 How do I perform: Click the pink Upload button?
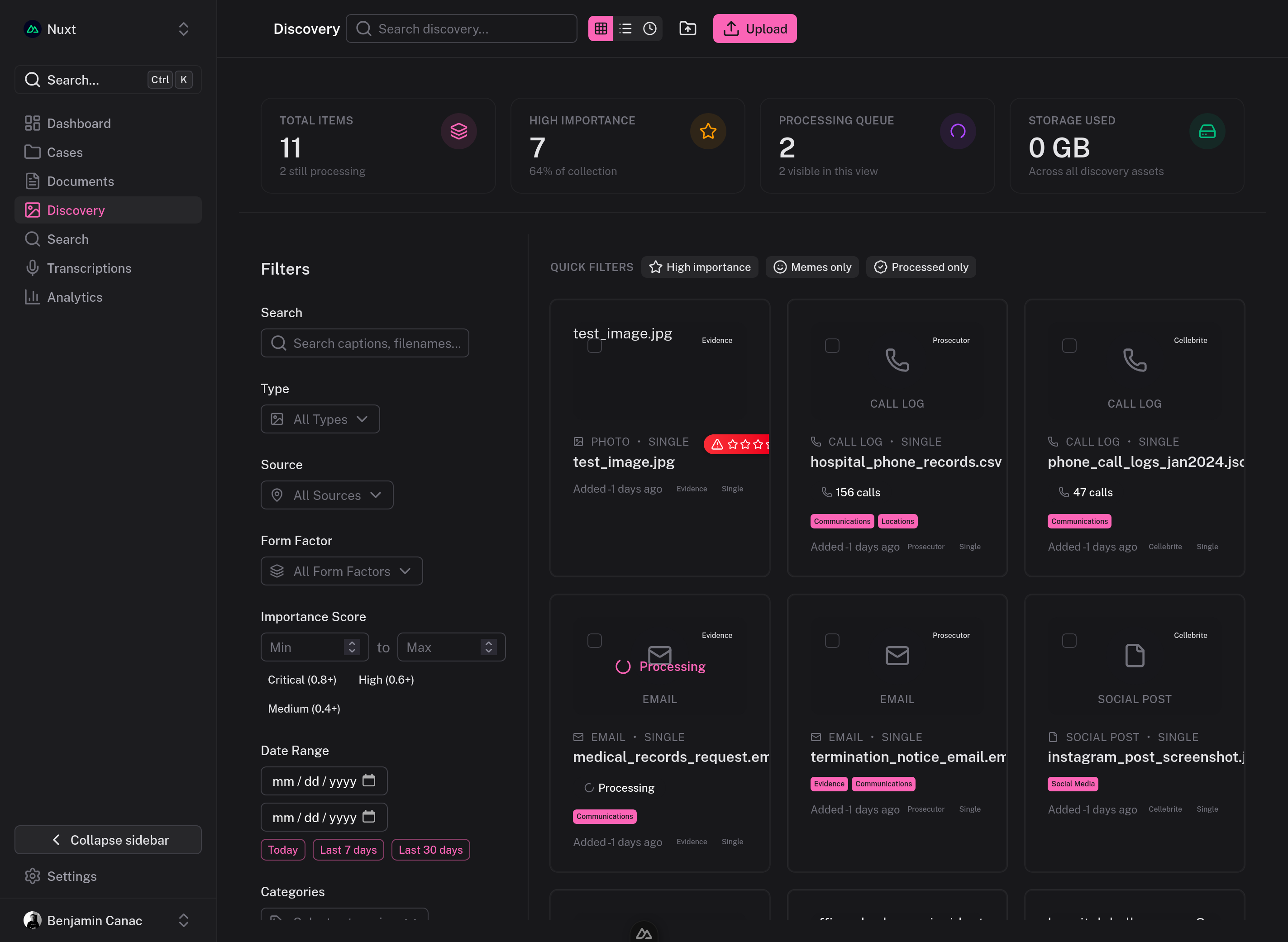754,29
